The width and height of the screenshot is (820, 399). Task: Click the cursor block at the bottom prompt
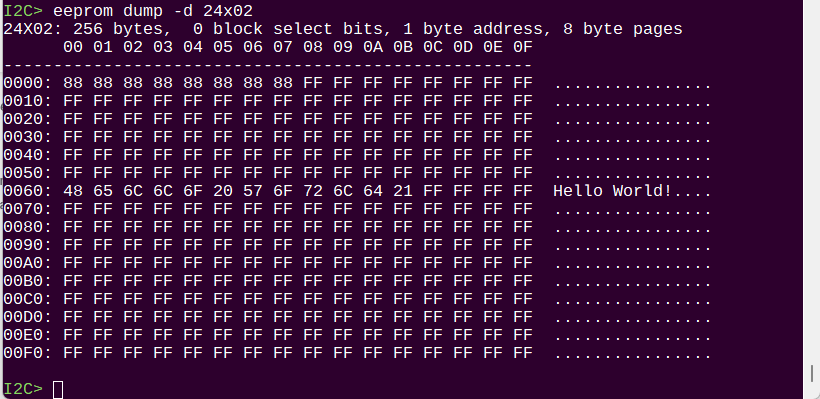(58, 390)
